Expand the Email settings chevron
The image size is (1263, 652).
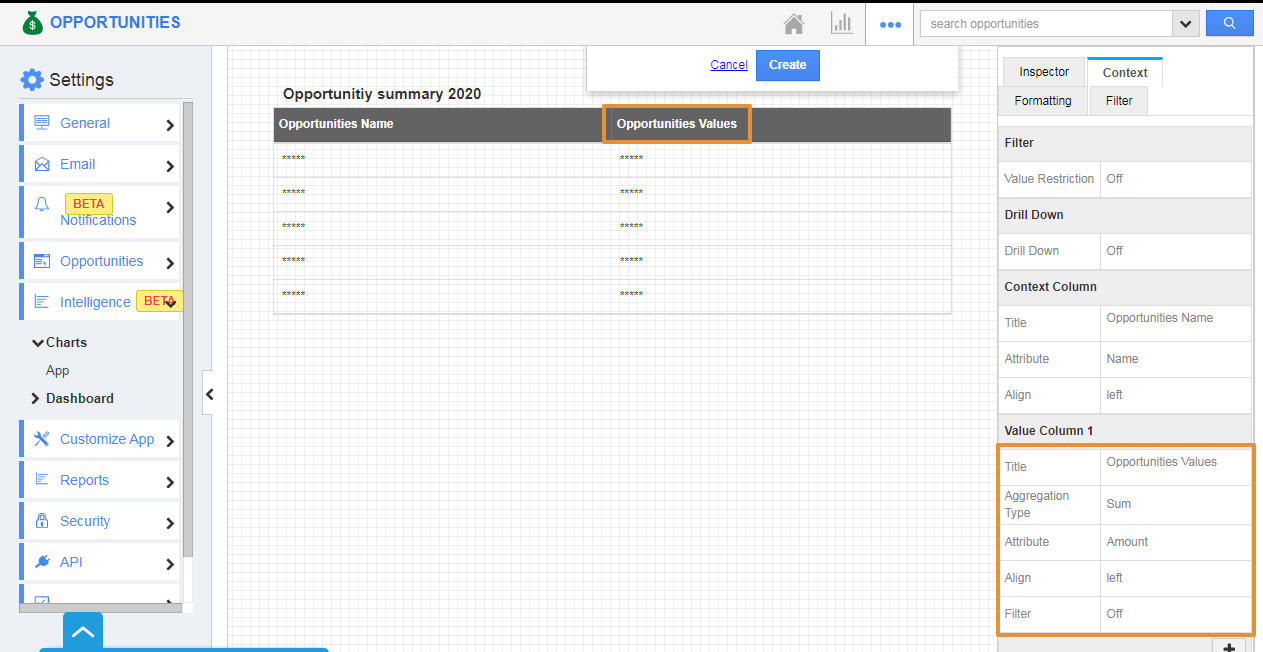pyautogui.click(x=170, y=166)
